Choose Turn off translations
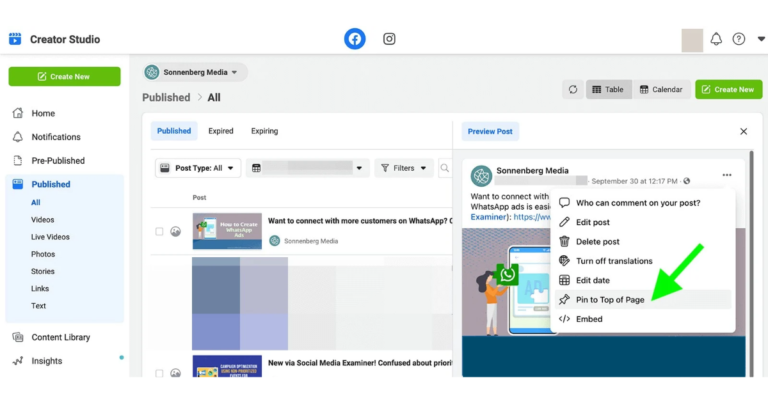The width and height of the screenshot is (768, 403). click(643, 261)
